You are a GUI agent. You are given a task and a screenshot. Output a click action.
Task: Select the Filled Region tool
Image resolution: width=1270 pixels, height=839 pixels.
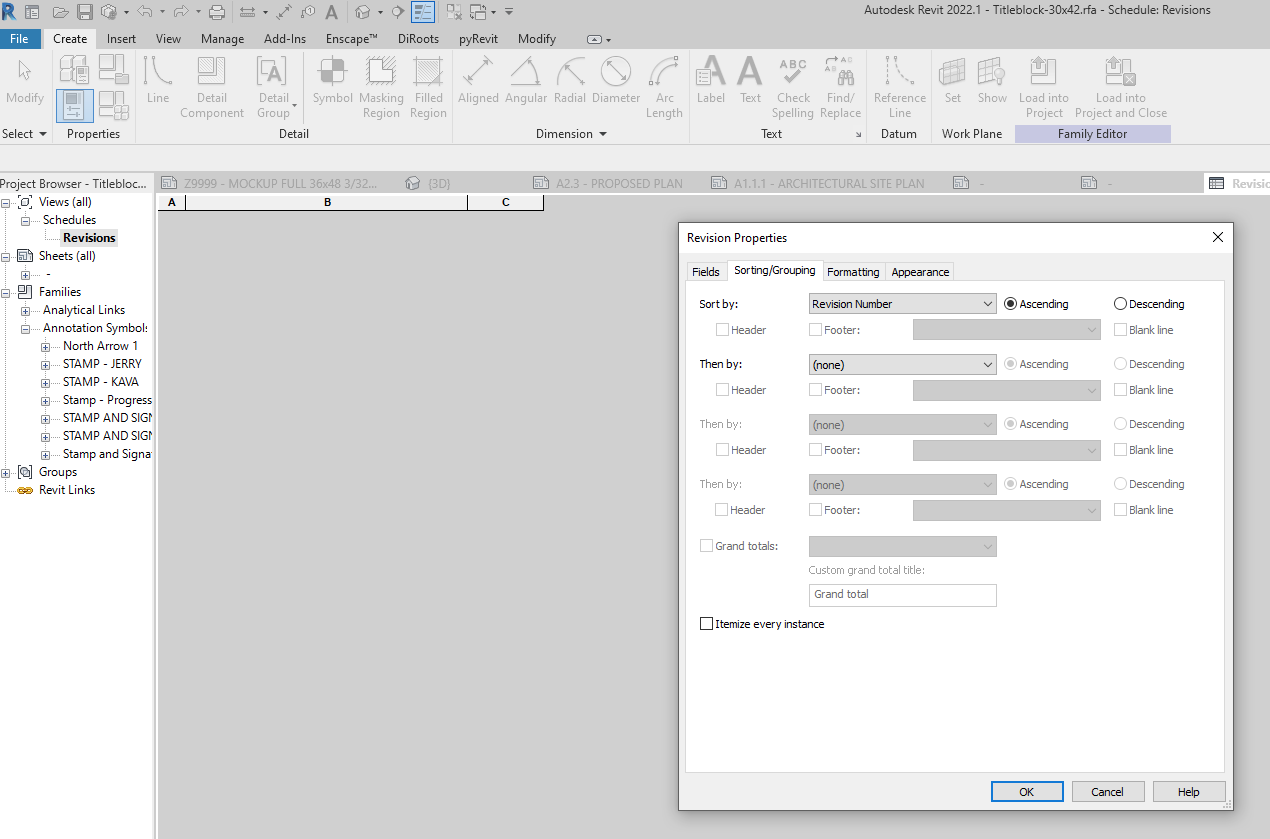pos(428,88)
